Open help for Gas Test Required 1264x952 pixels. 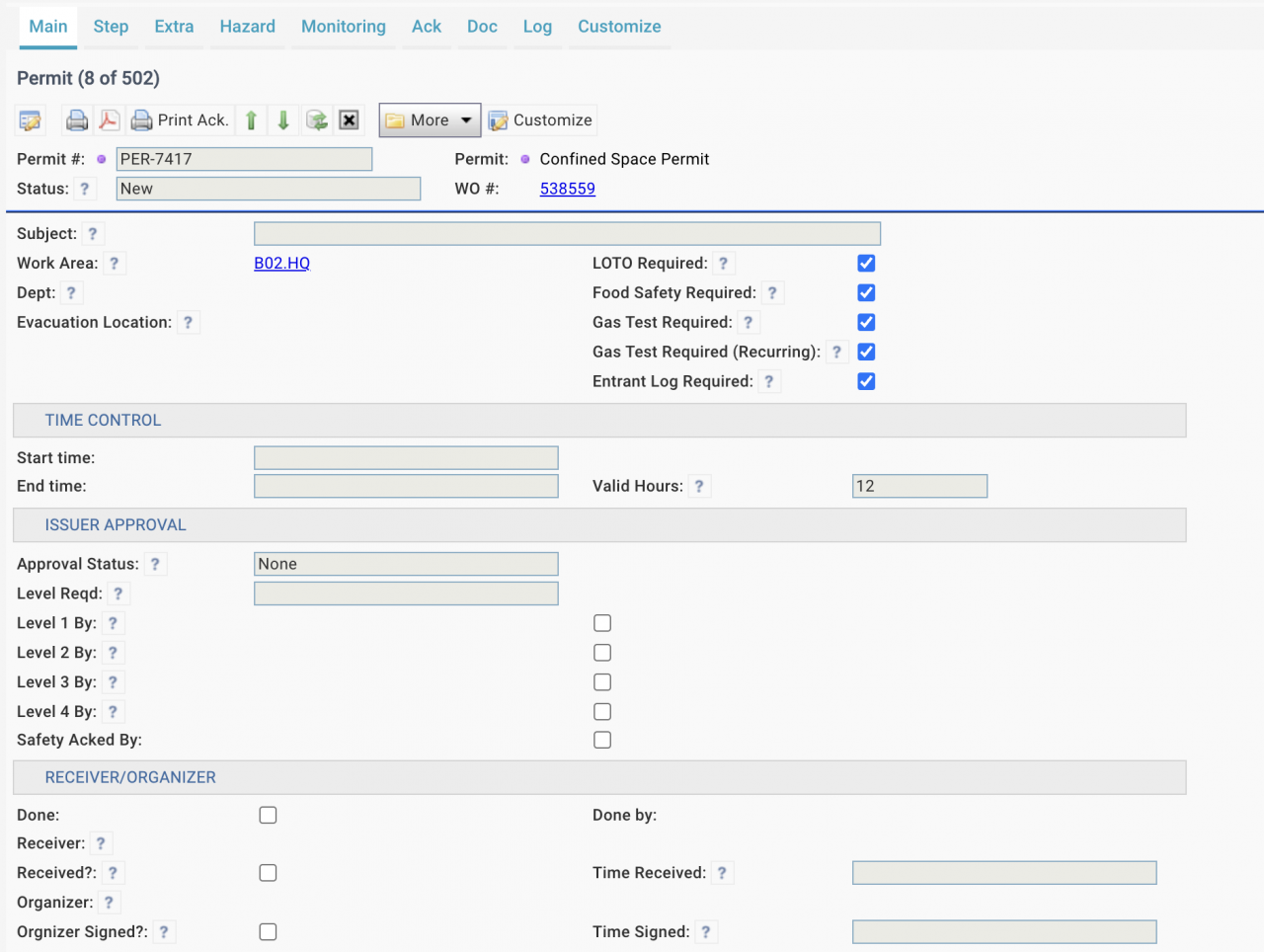(749, 323)
